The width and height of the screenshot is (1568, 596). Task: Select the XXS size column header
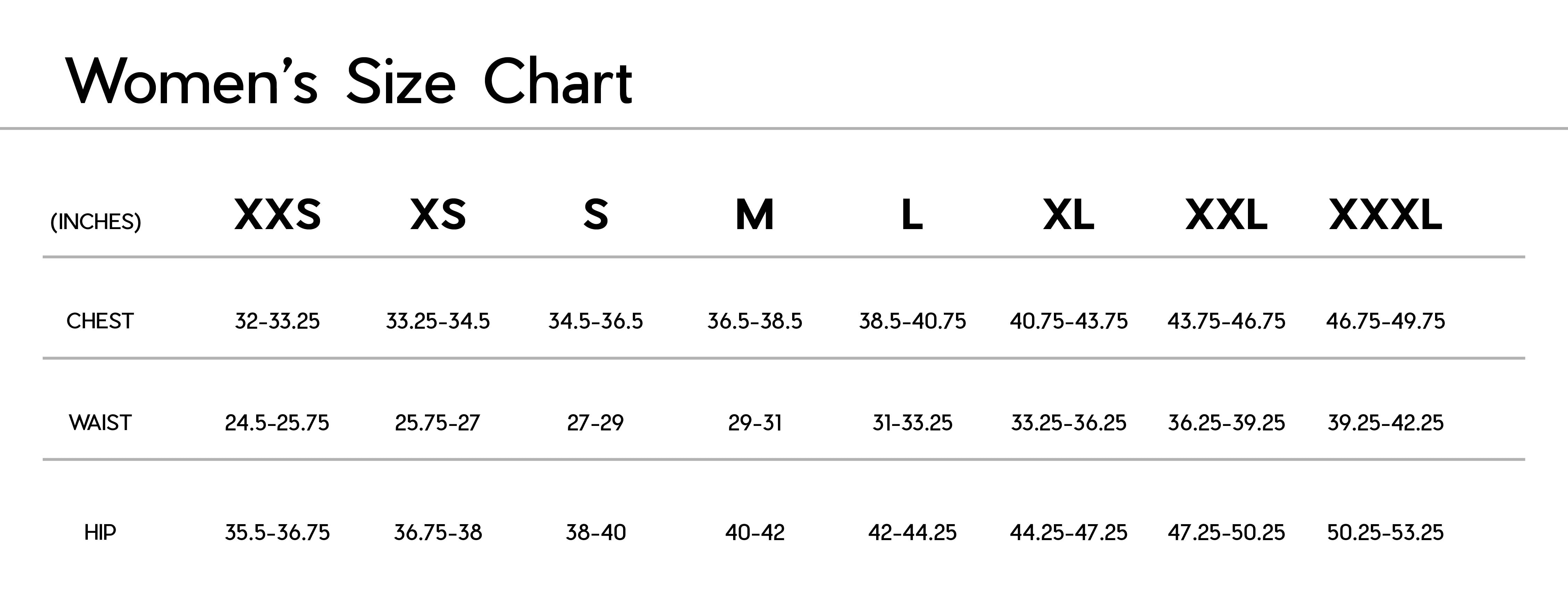coord(278,215)
